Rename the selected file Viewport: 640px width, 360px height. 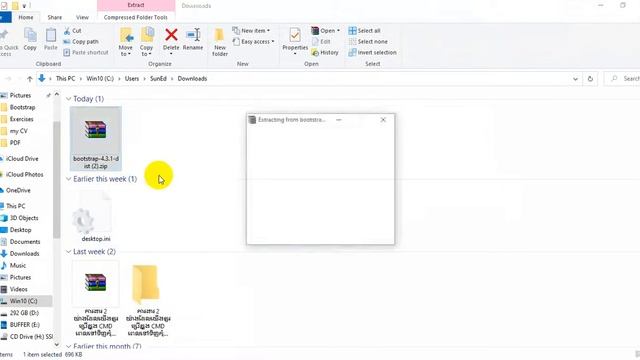(x=193, y=40)
